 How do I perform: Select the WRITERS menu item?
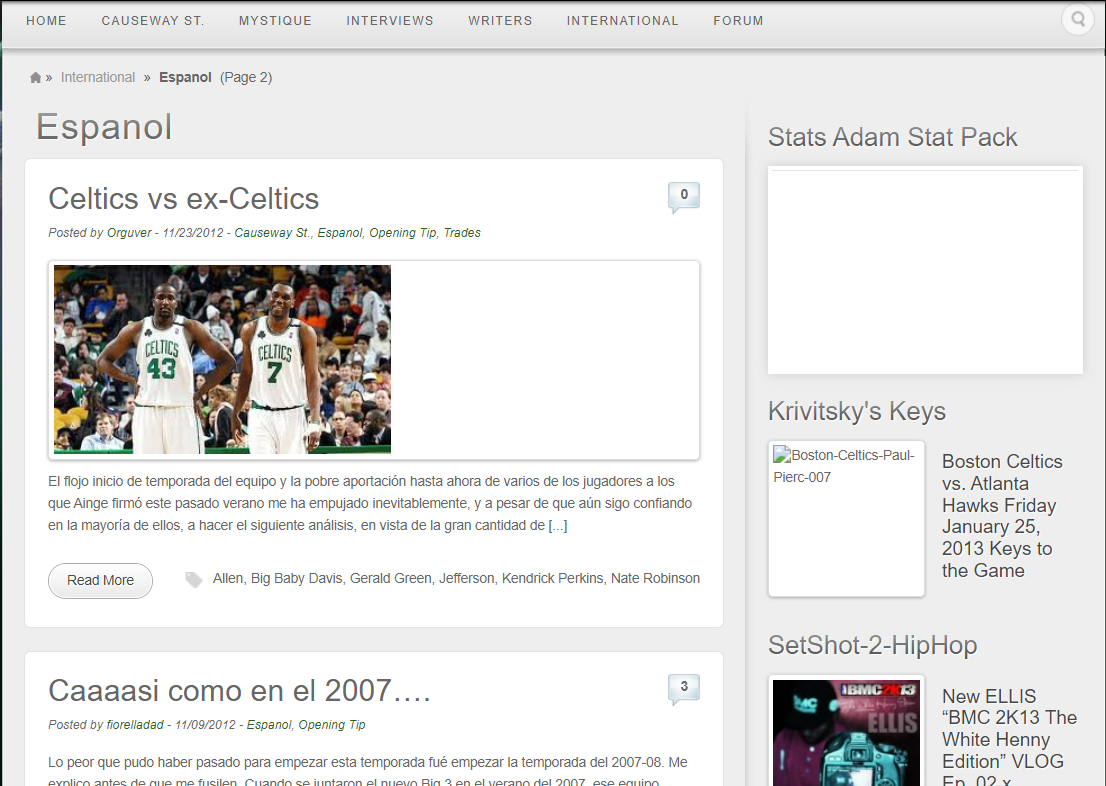pyautogui.click(x=500, y=21)
